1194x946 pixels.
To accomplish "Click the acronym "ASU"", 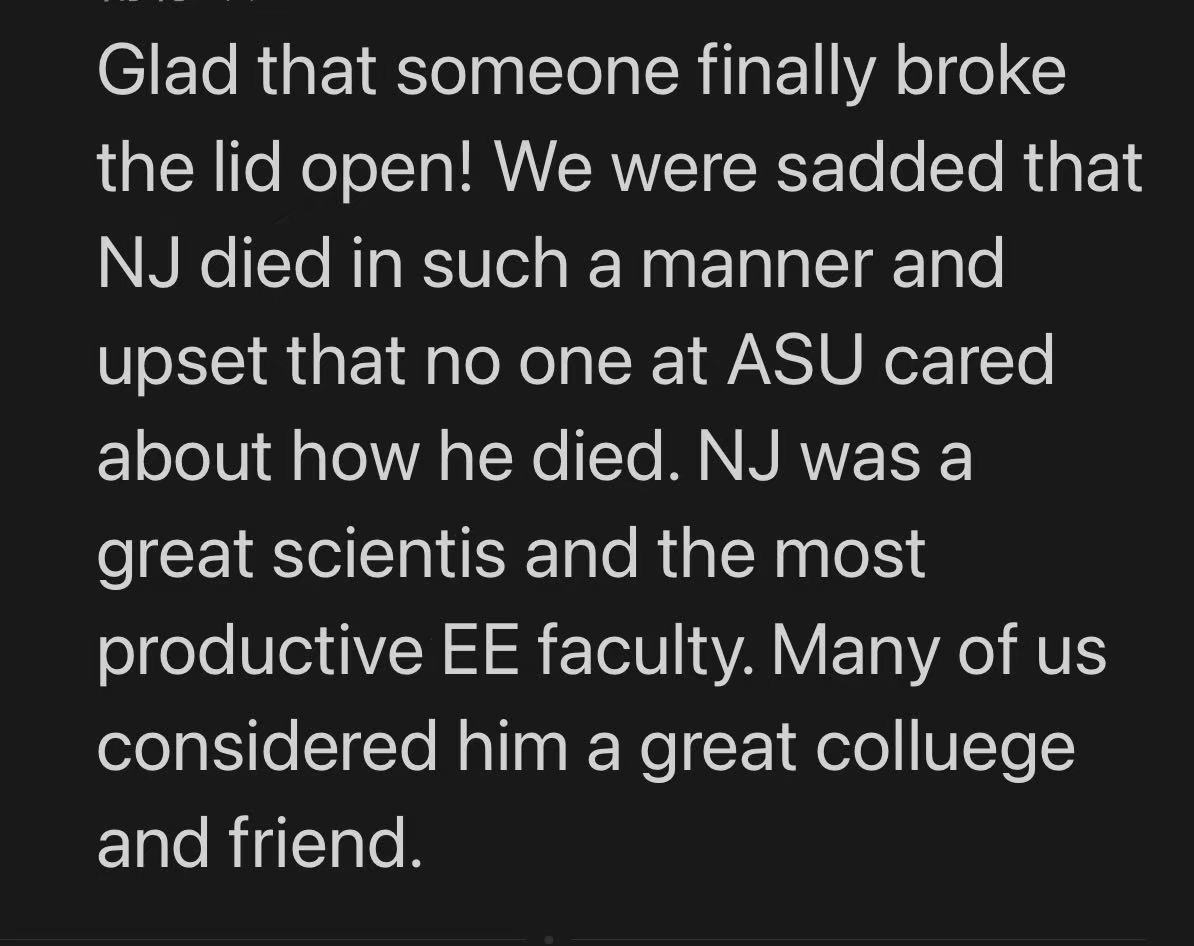I will [x=793, y=360].
